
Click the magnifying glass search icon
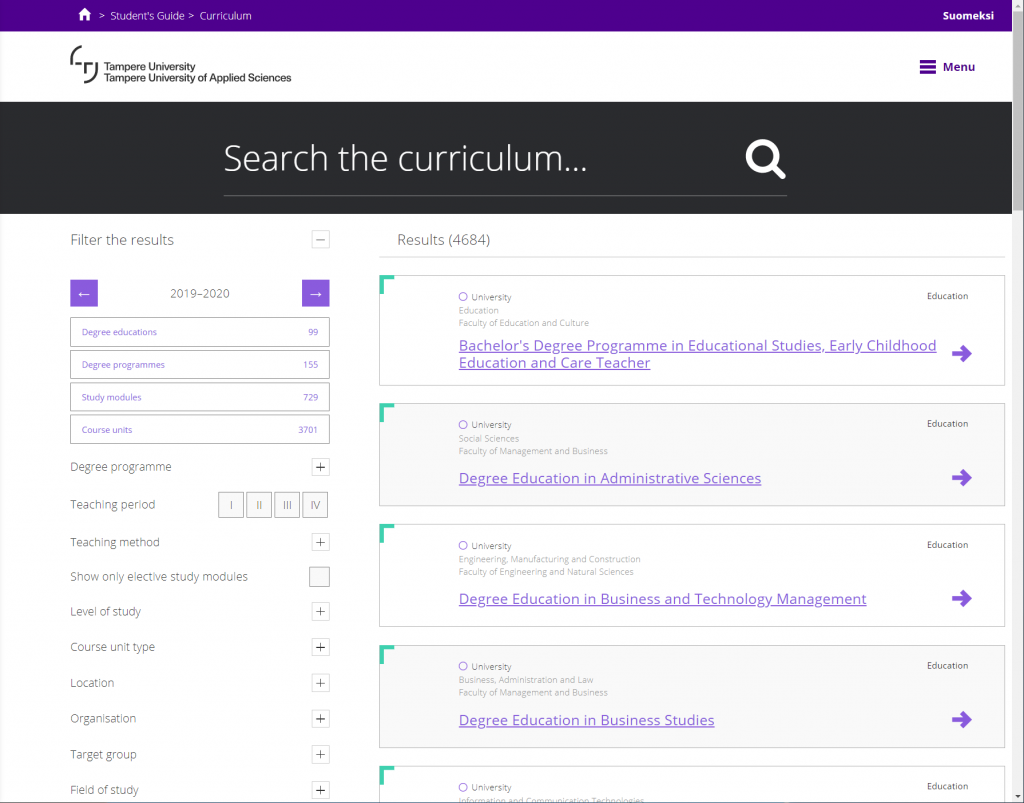point(765,159)
